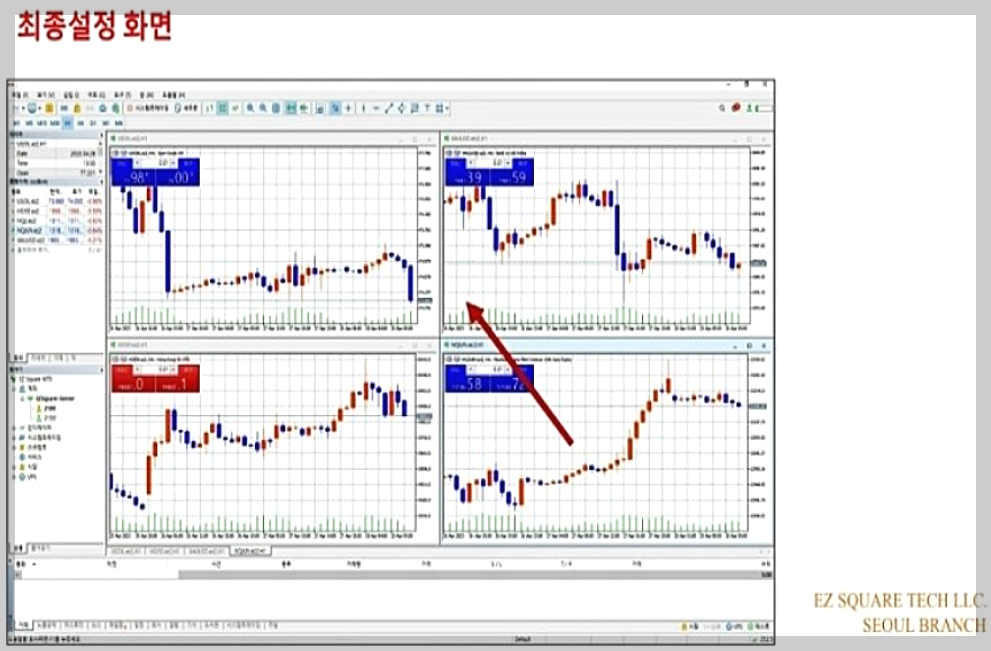The width and height of the screenshot is (991, 651).
Task: Open the 거래 tab in toolbox
Action: pos(23,626)
